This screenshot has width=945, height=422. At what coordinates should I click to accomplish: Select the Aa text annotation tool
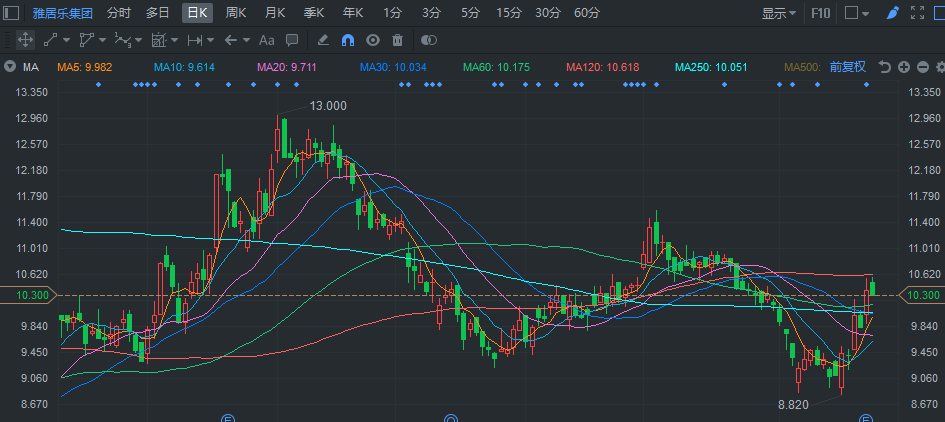click(266, 40)
